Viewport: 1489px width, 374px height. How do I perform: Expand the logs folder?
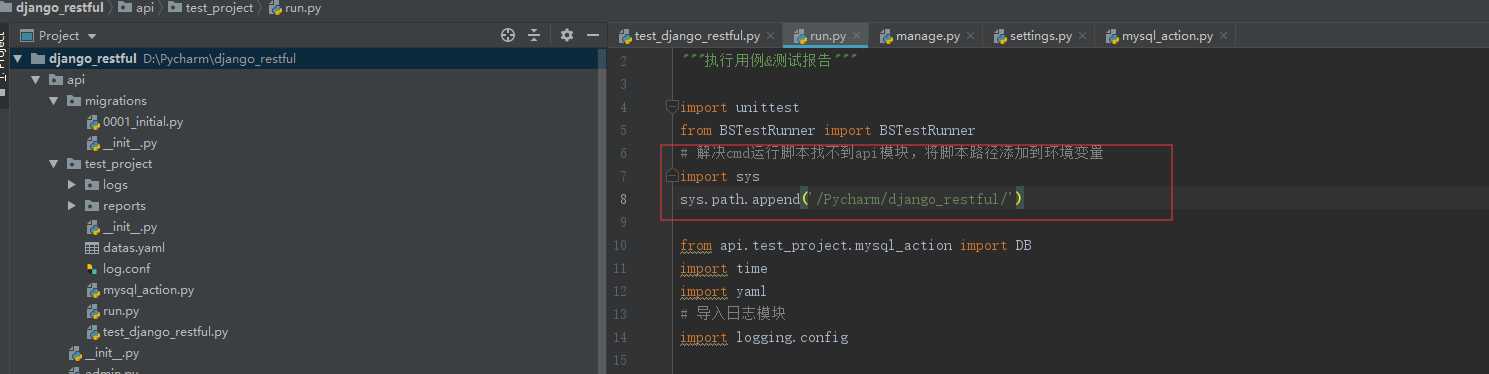pyautogui.click(x=72, y=184)
